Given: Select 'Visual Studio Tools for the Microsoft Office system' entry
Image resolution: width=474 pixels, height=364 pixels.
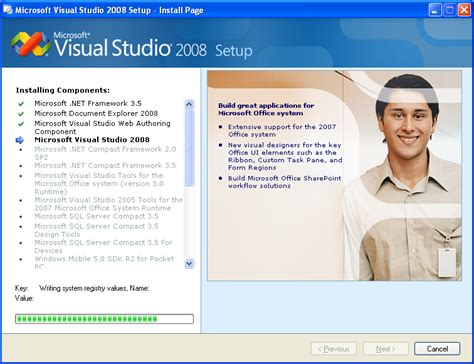Looking at the screenshot, I should tap(99, 183).
